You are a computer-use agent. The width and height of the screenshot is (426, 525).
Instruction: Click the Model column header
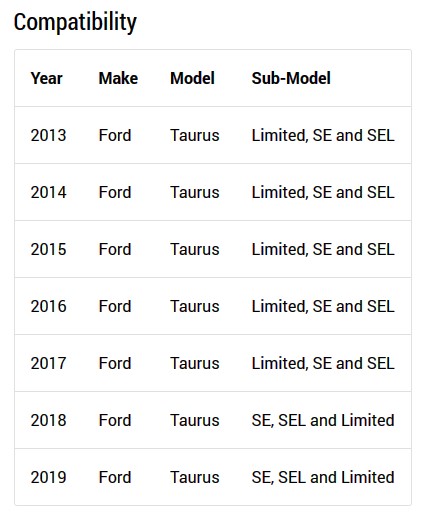tap(192, 78)
